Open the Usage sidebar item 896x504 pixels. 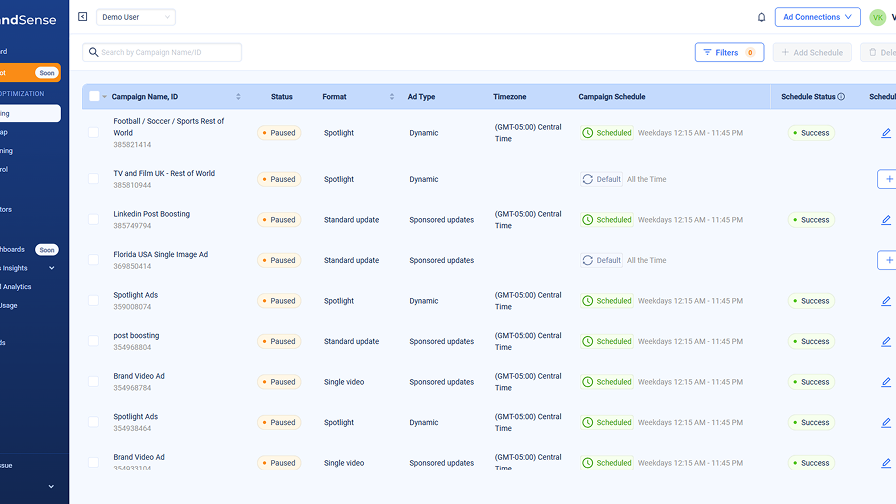click(x=9, y=306)
